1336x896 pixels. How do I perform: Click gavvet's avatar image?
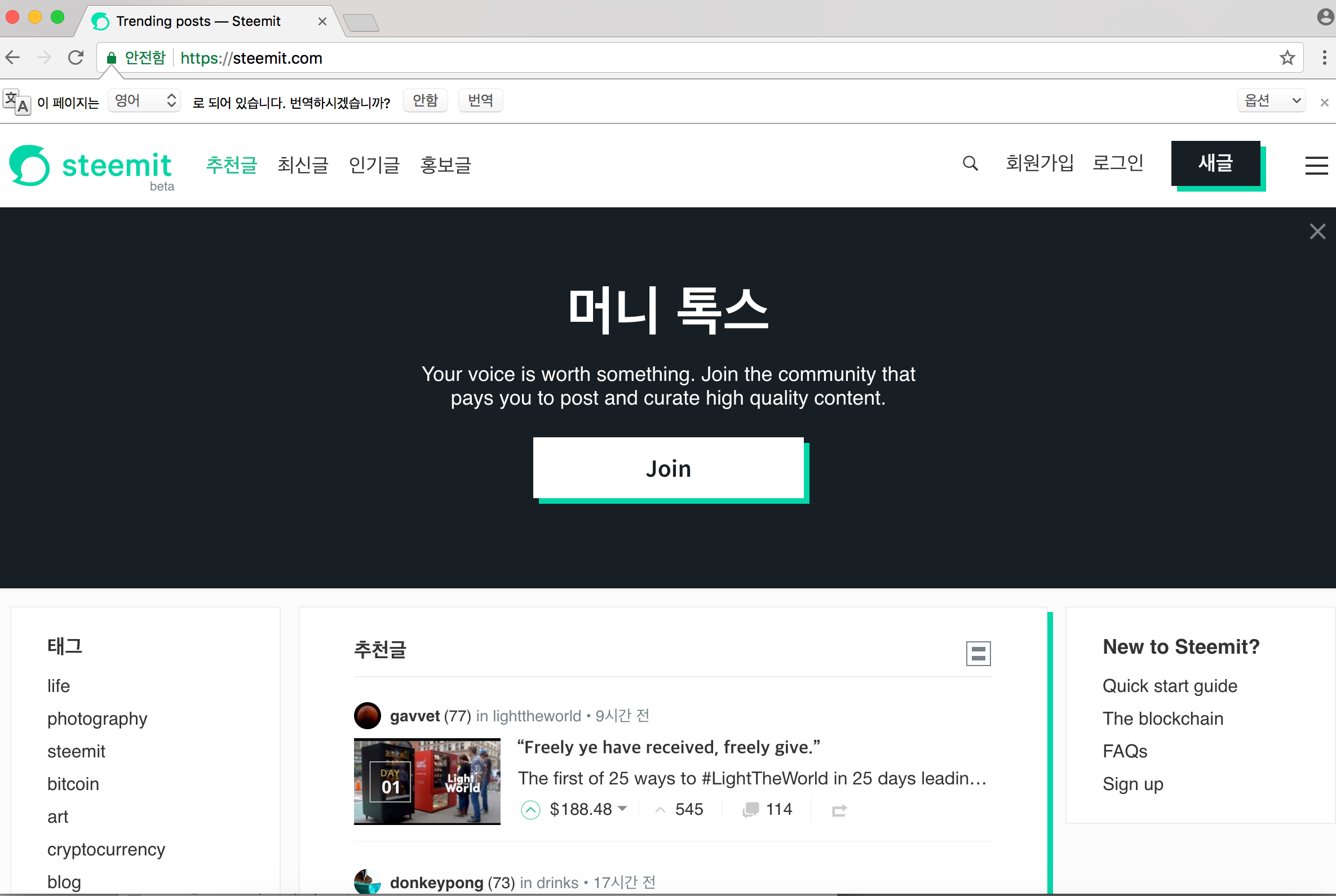point(367,716)
